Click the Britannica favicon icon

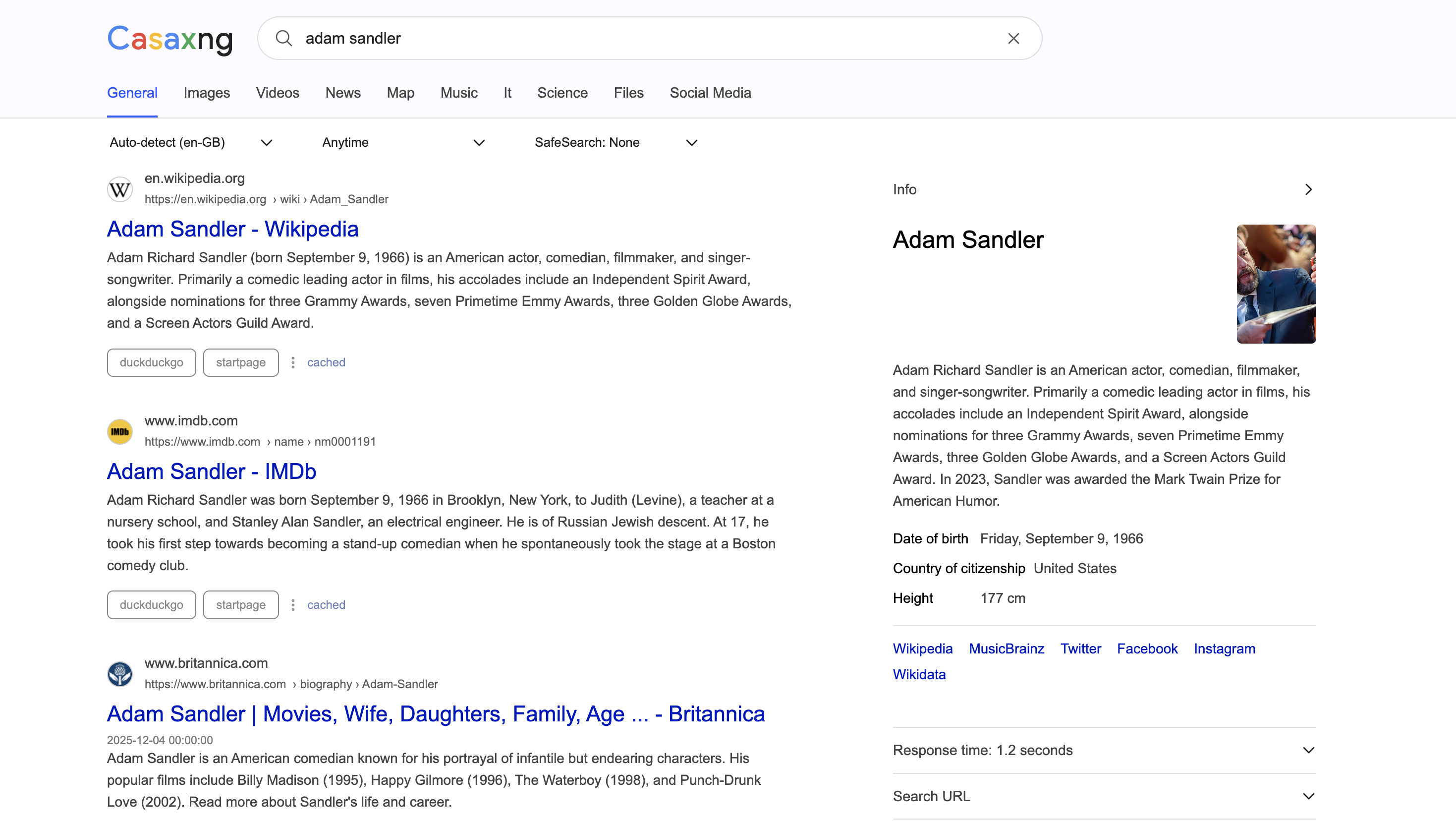pyautogui.click(x=119, y=674)
